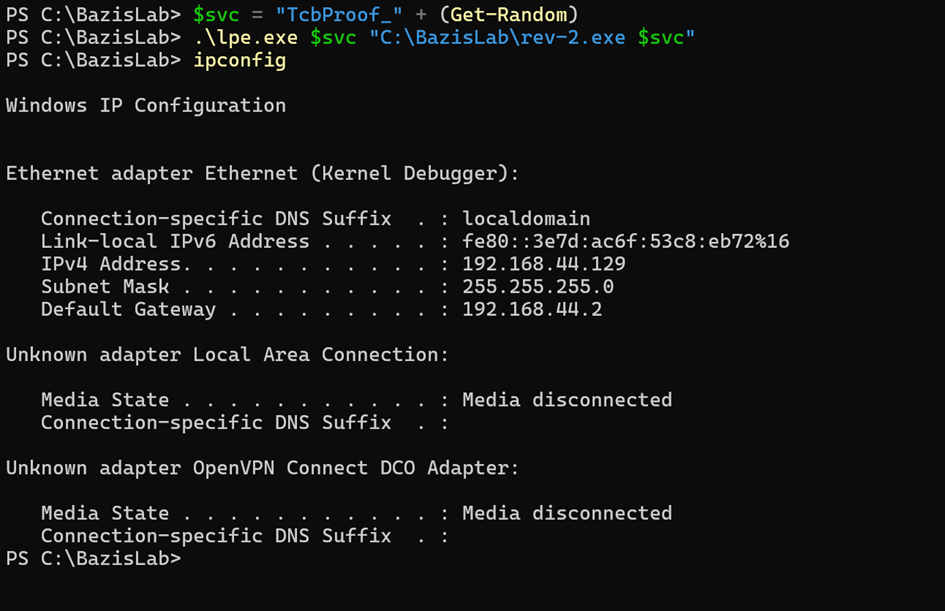The height and width of the screenshot is (611, 945).
Task: Click the Default Gateway label text
Action: pyautogui.click(x=128, y=309)
